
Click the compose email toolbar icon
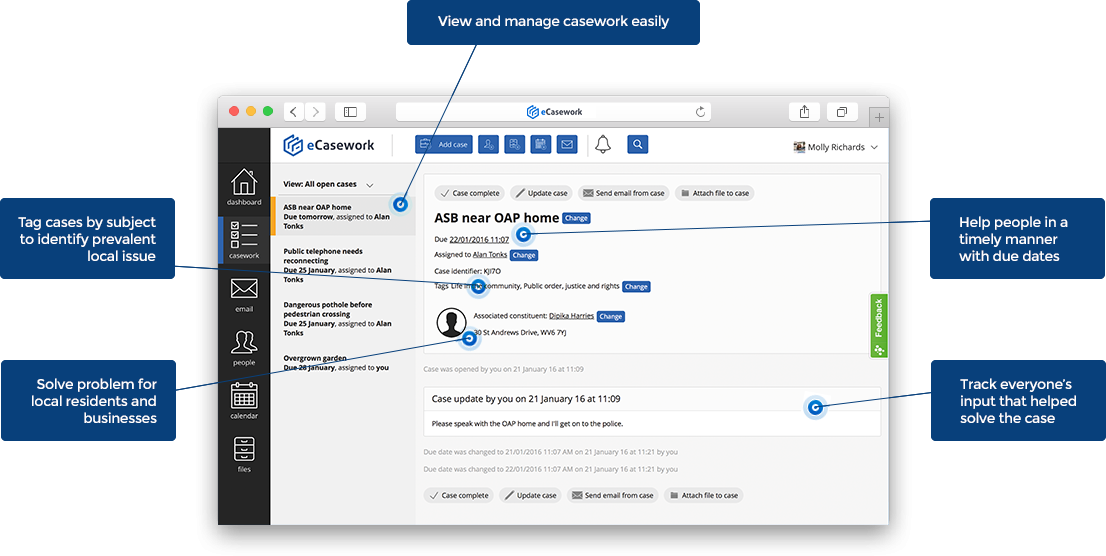[x=566, y=145]
